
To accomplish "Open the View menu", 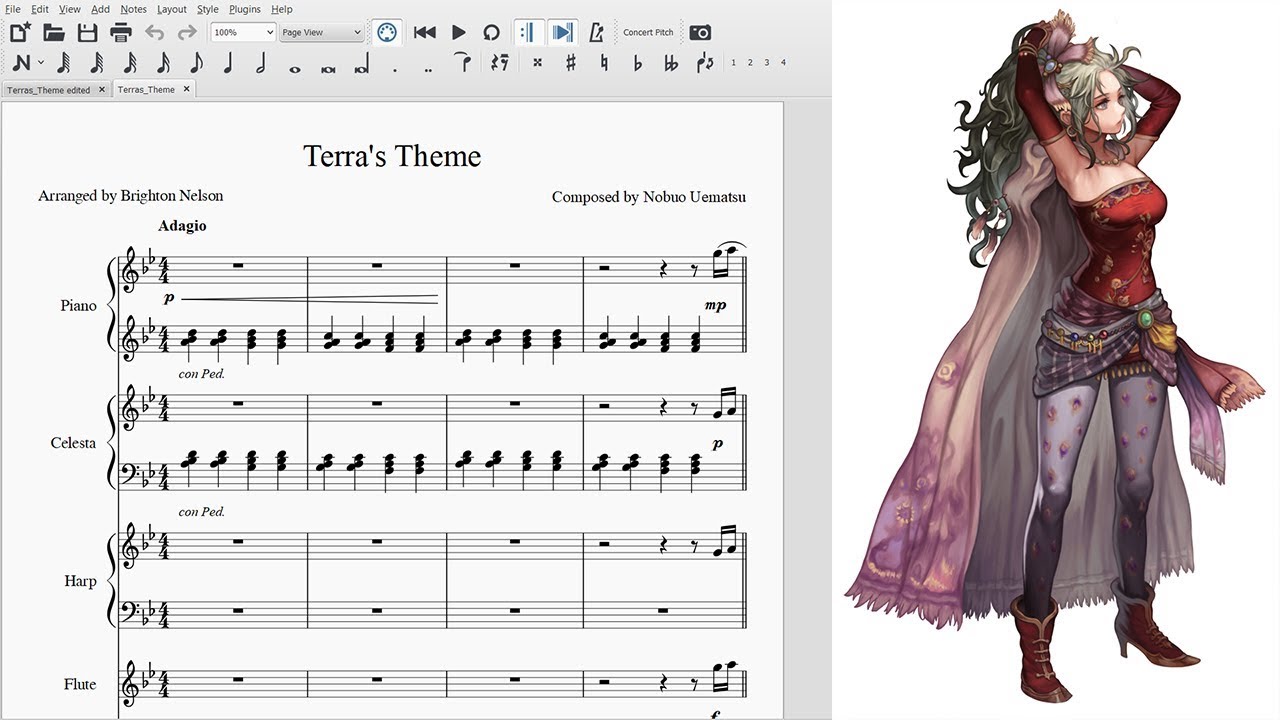I will [69, 9].
